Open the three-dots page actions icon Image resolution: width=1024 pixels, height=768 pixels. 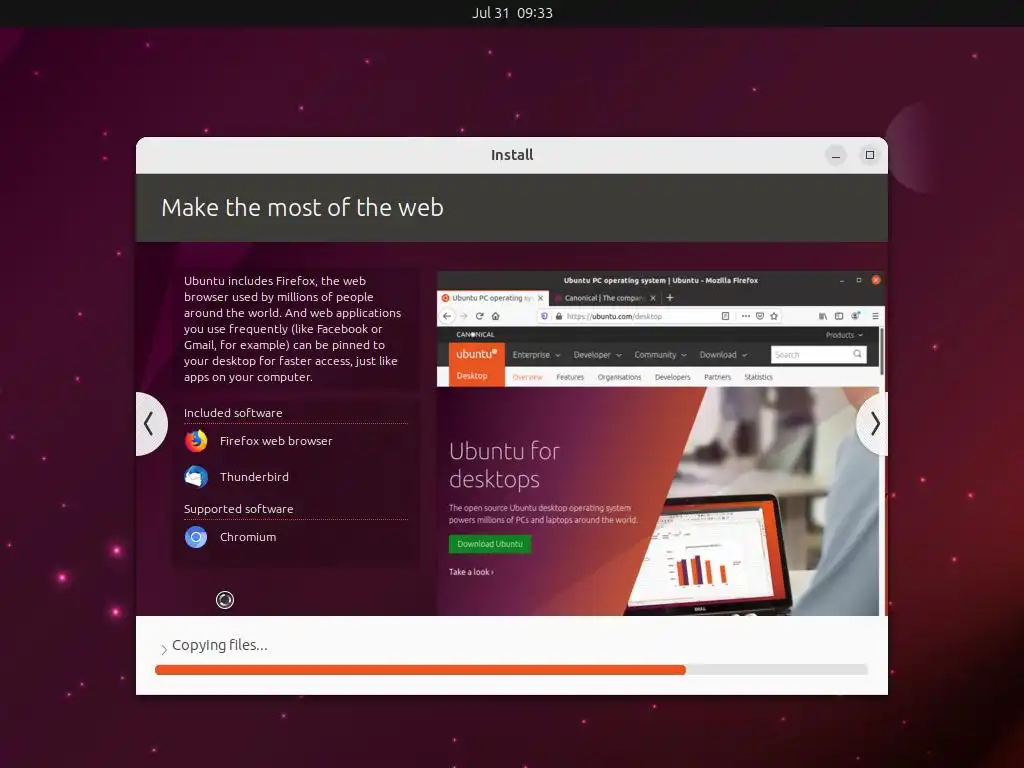[745, 316]
